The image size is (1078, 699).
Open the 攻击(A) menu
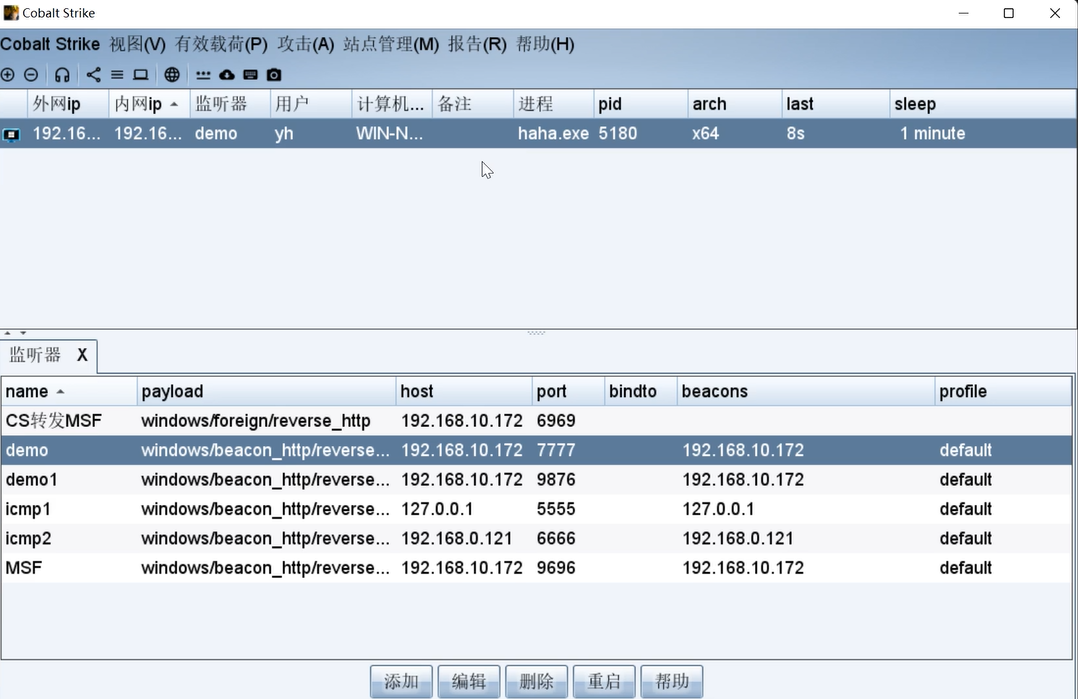[306, 44]
